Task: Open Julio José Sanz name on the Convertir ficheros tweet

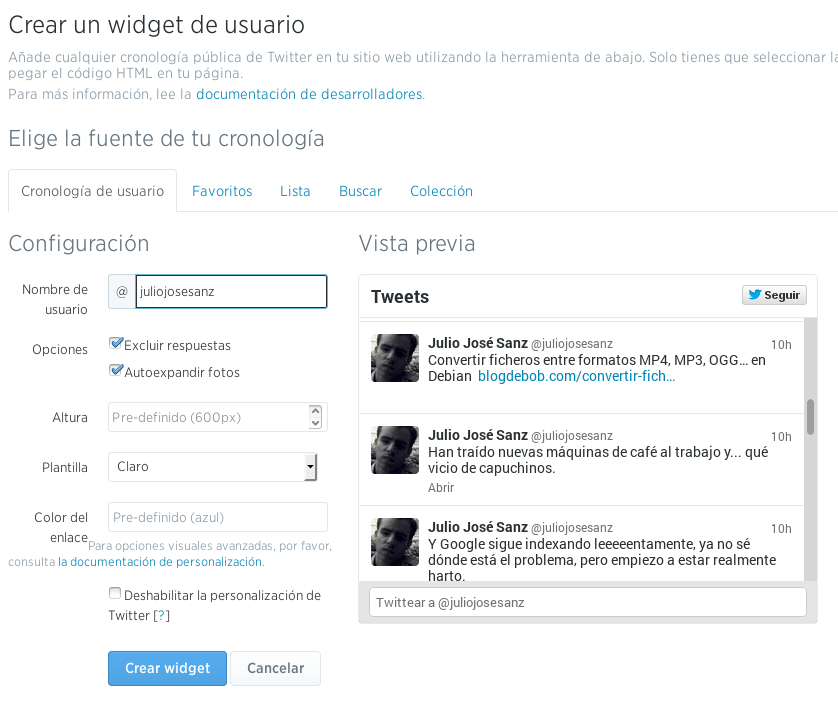Action: click(478, 343)
